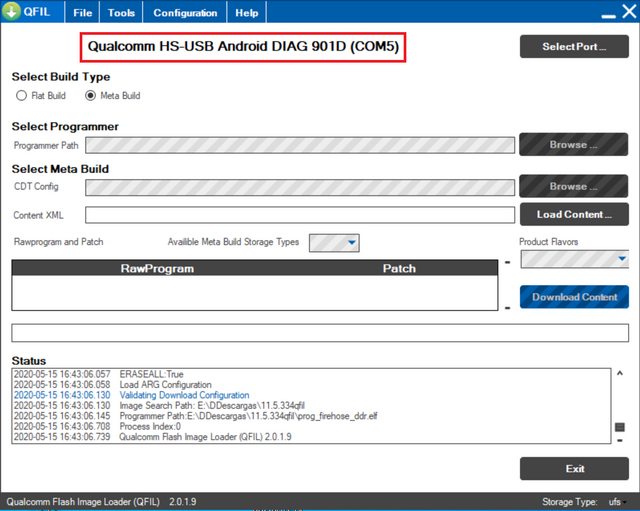
Task: Click the 'Programmer Path' firehose log line
Action: coord(196,416)
